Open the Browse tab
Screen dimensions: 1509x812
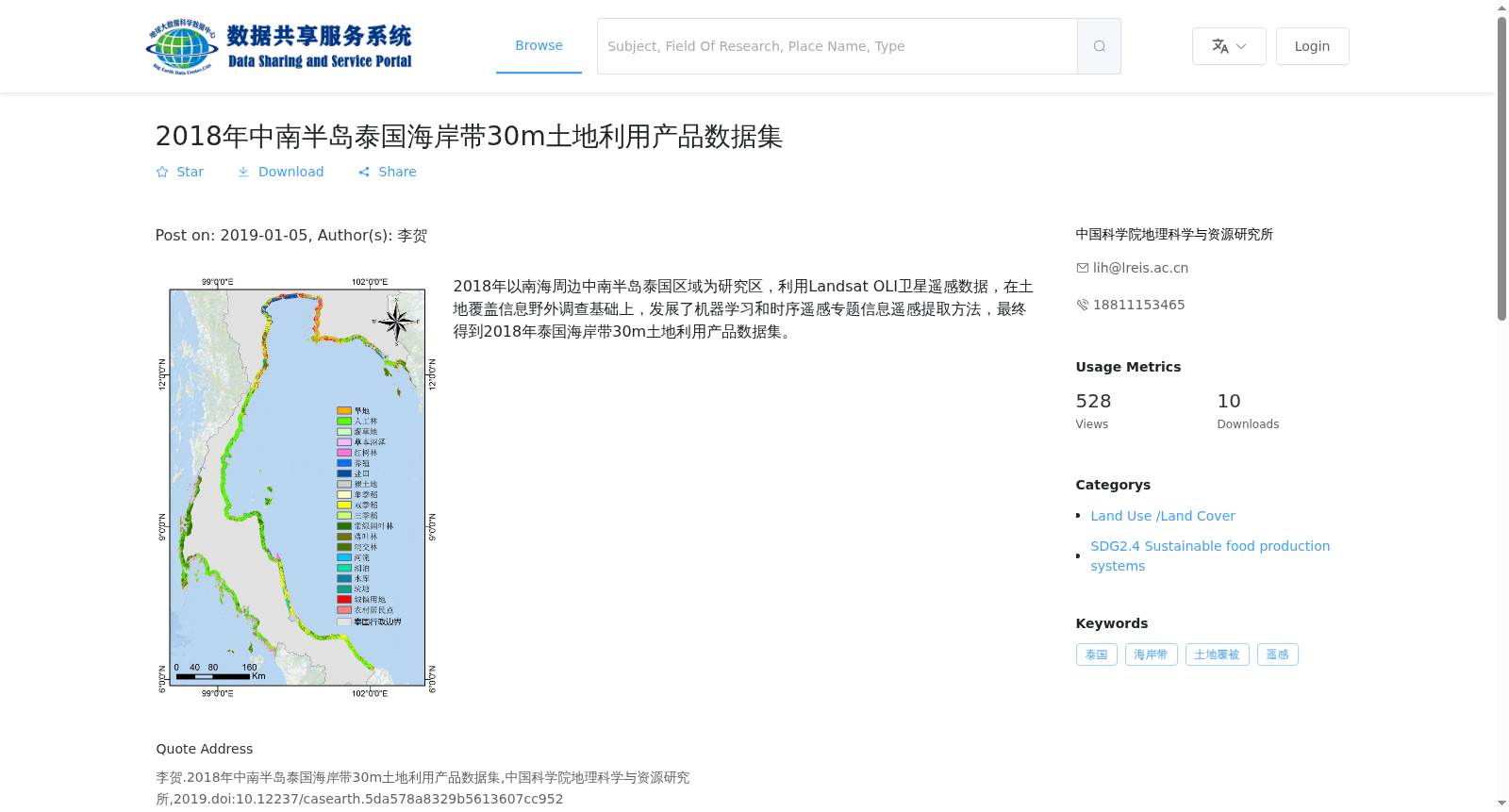click(539, 45)
